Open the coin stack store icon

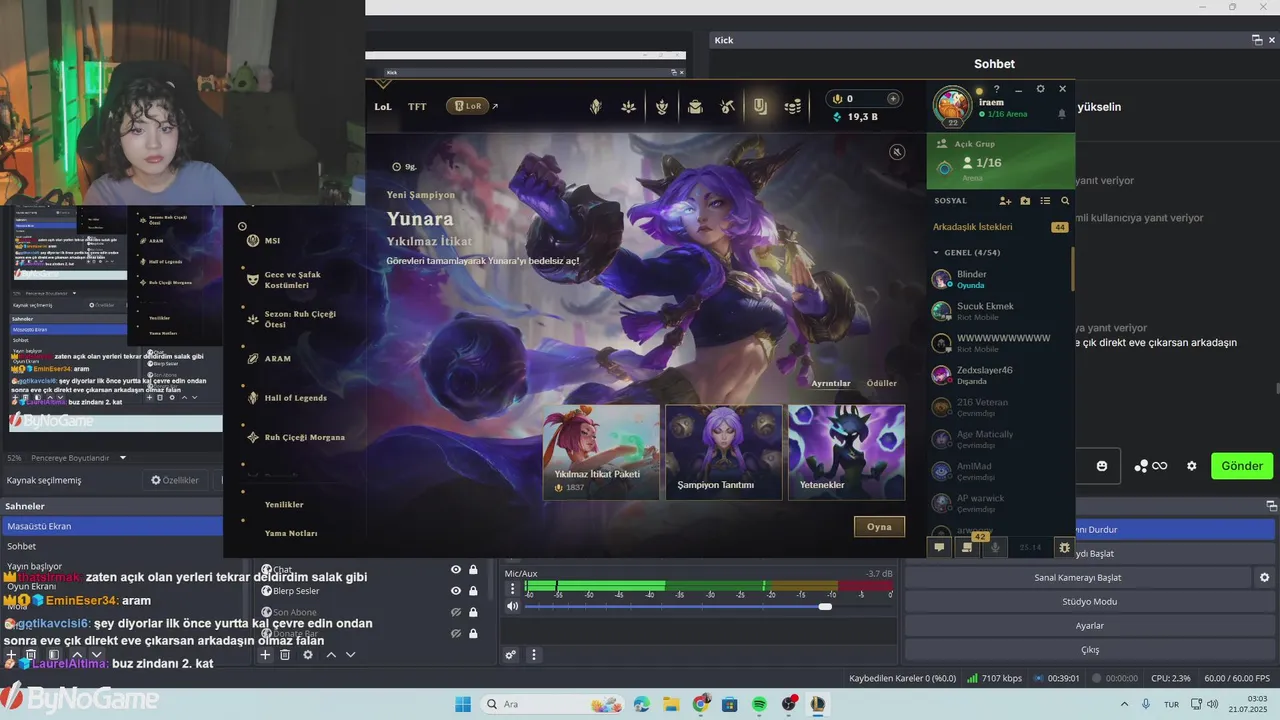tap(793, 106)
